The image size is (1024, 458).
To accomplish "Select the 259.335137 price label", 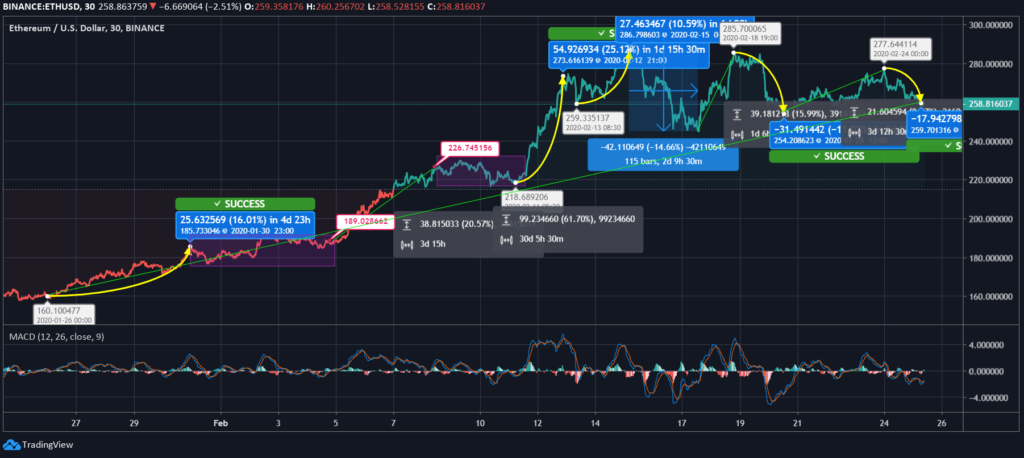I will coord(593,123).
